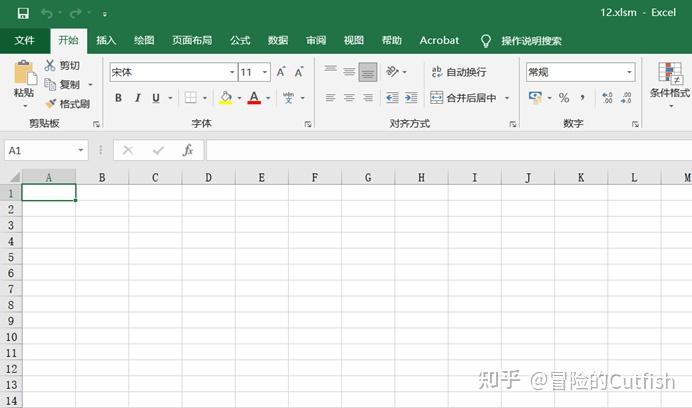The width and height of the screenshot is (692, 408).
Task: Redo the last undone action
Action: click(75, 13)
